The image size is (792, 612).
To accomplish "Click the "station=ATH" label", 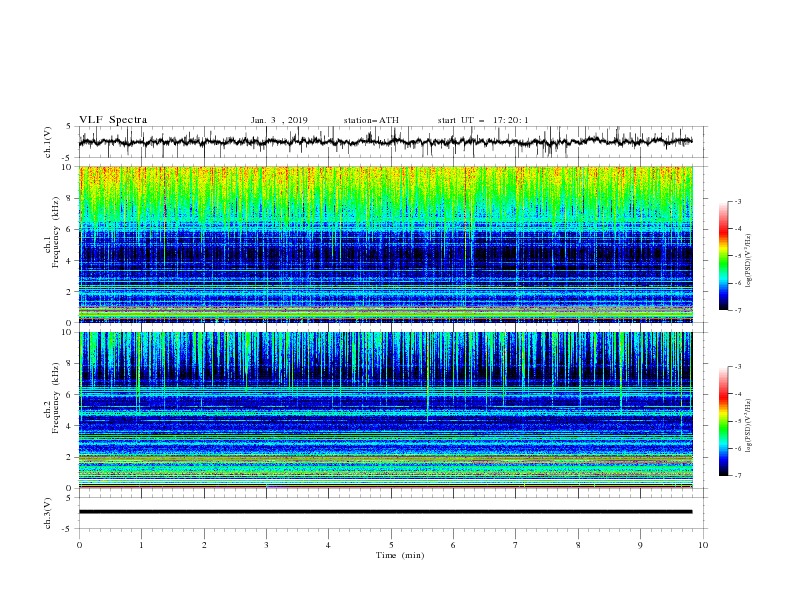I will [371, 120].
